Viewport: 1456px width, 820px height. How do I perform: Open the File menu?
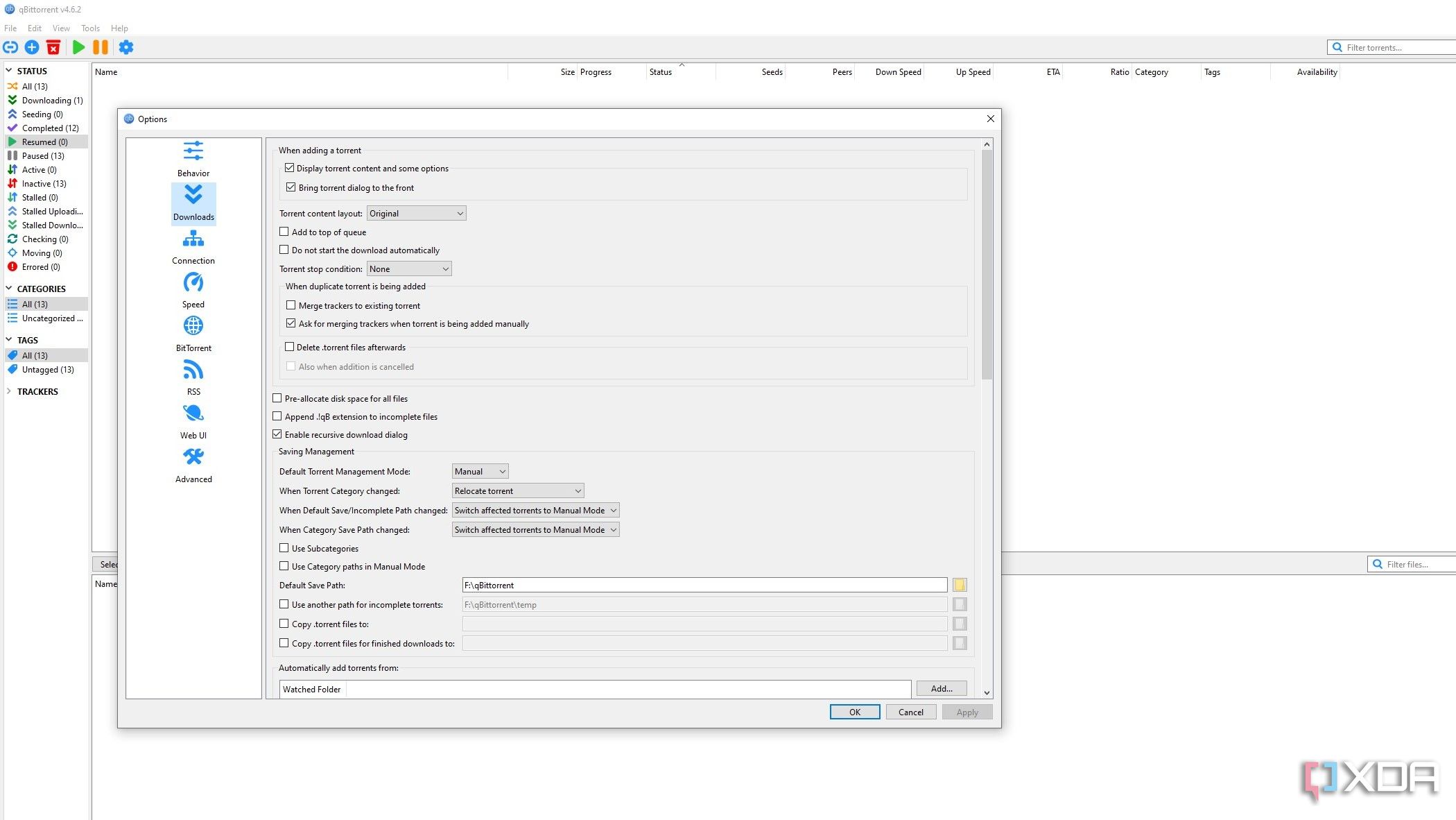point(10,28)
